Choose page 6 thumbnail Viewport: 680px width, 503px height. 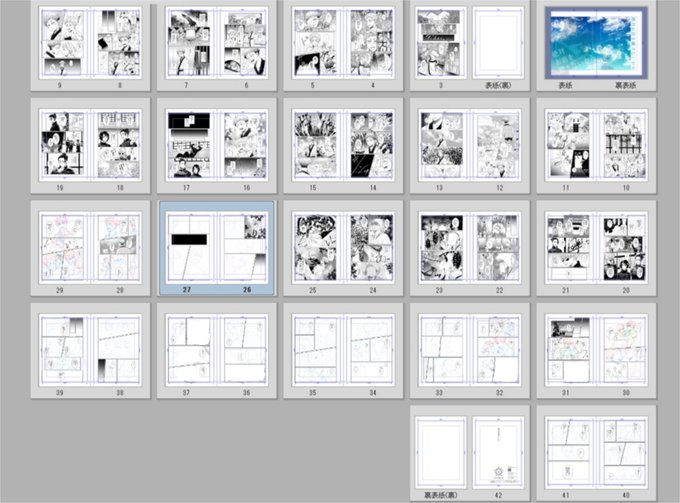[245, 42]
